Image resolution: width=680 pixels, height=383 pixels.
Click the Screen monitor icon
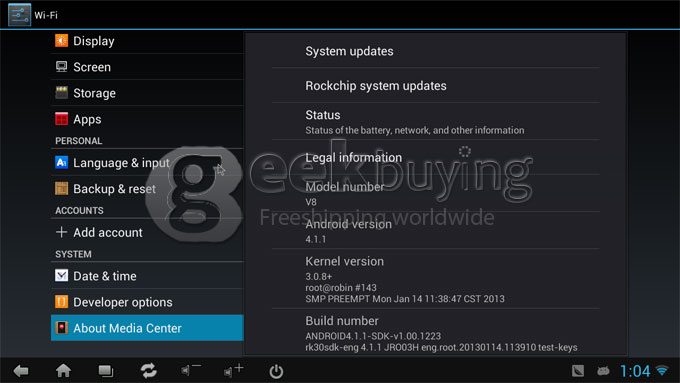pyautogui.click(x=62, y=67)
